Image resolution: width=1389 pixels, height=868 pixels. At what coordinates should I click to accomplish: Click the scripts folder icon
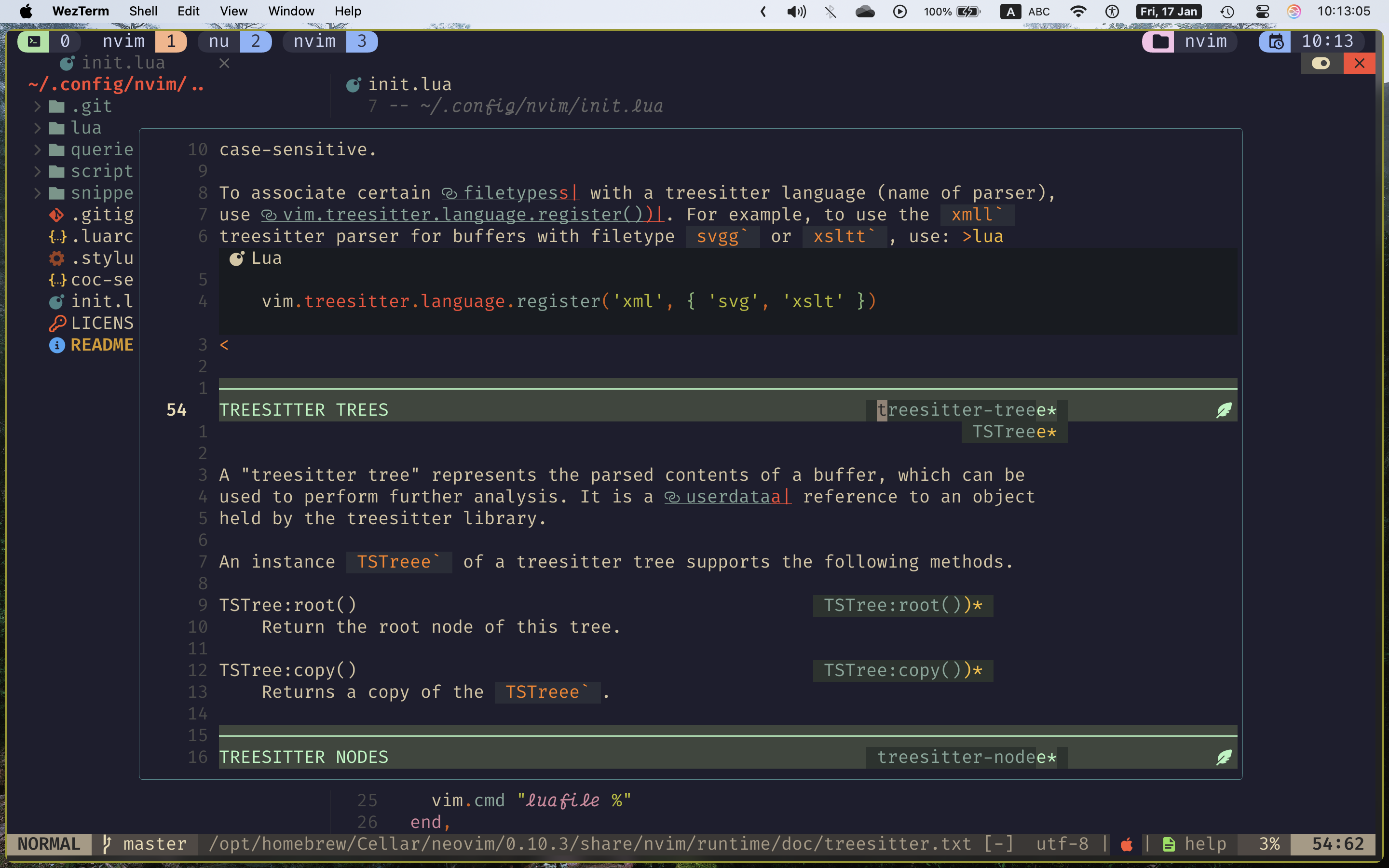(x=56, y=171)
